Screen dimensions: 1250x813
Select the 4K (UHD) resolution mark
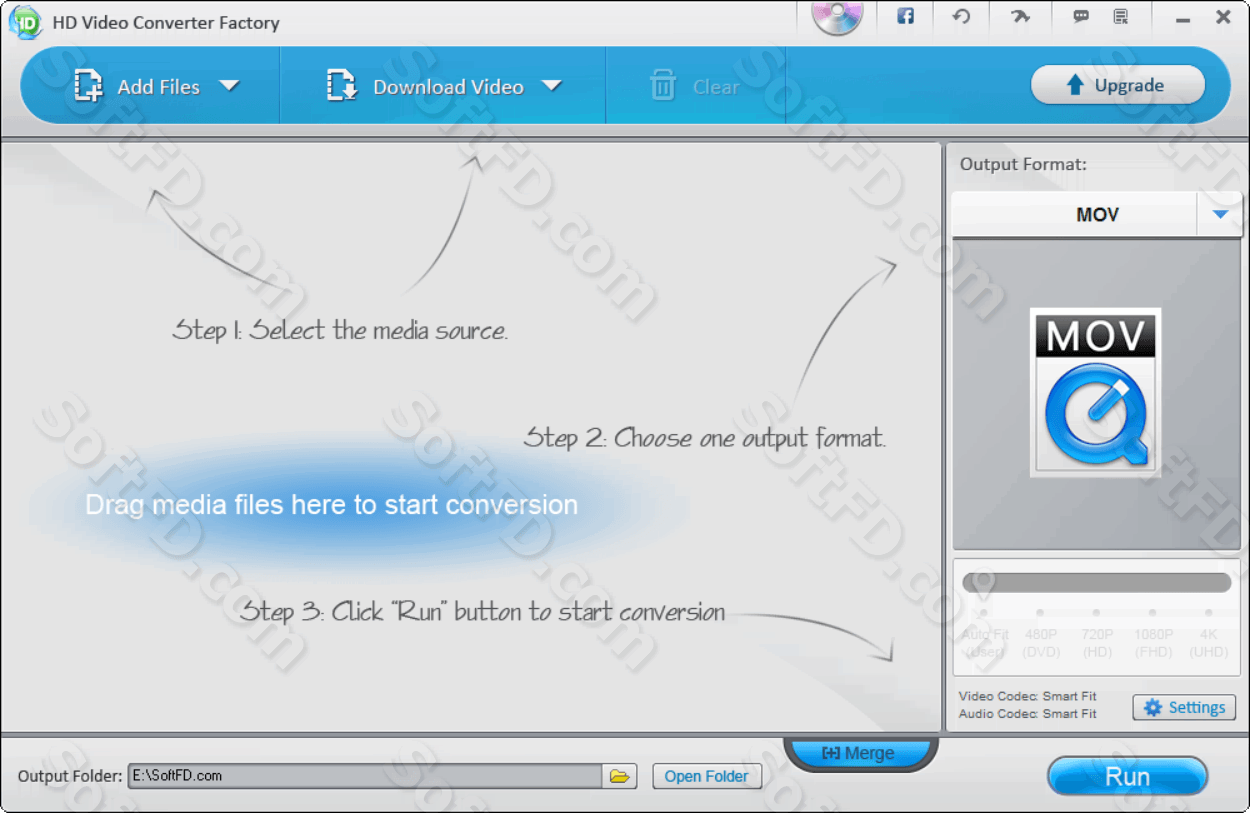click(1209, 635)
